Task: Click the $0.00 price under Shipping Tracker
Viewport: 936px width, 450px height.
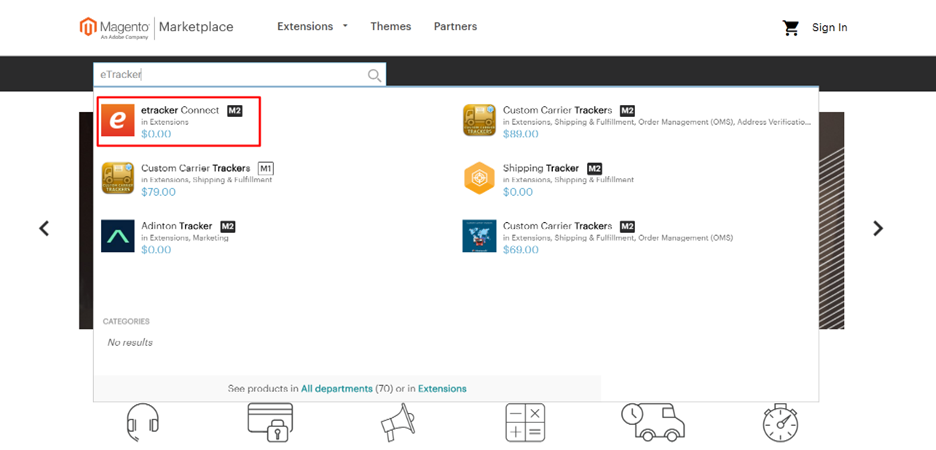Action: click(x=518, y=192)
